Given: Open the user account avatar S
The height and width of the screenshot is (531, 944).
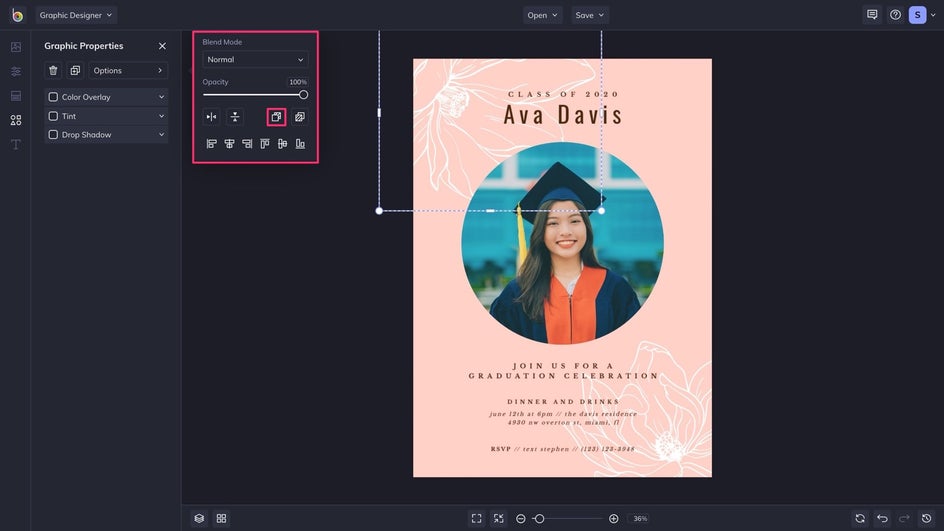Looking at the screenshot, I should tap(918, 15).
